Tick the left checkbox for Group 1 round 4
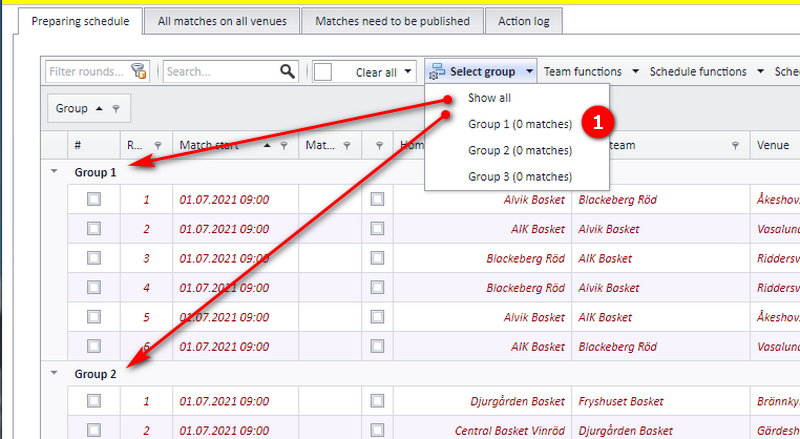This screenshot has height=439, width=800. click(x=94, y=287)
